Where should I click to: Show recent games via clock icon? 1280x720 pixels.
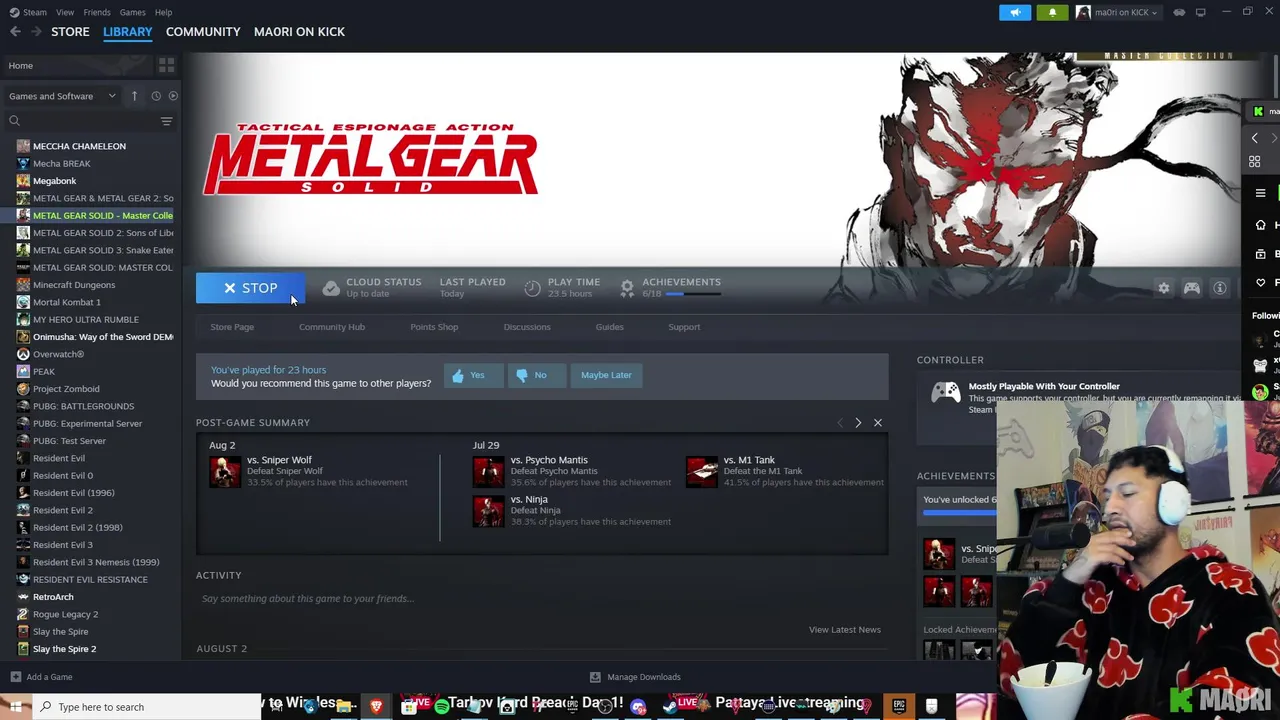coord(156,96)
